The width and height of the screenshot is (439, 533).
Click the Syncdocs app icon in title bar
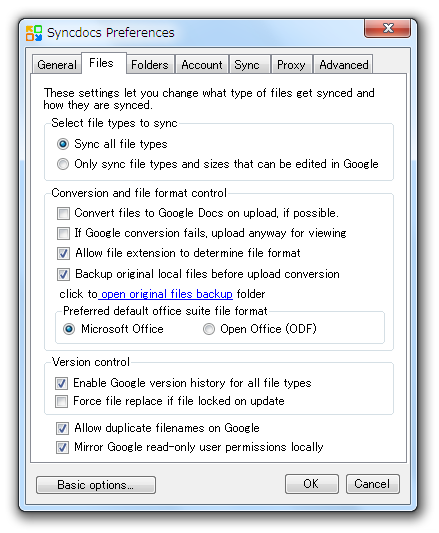tap(34, 33)
